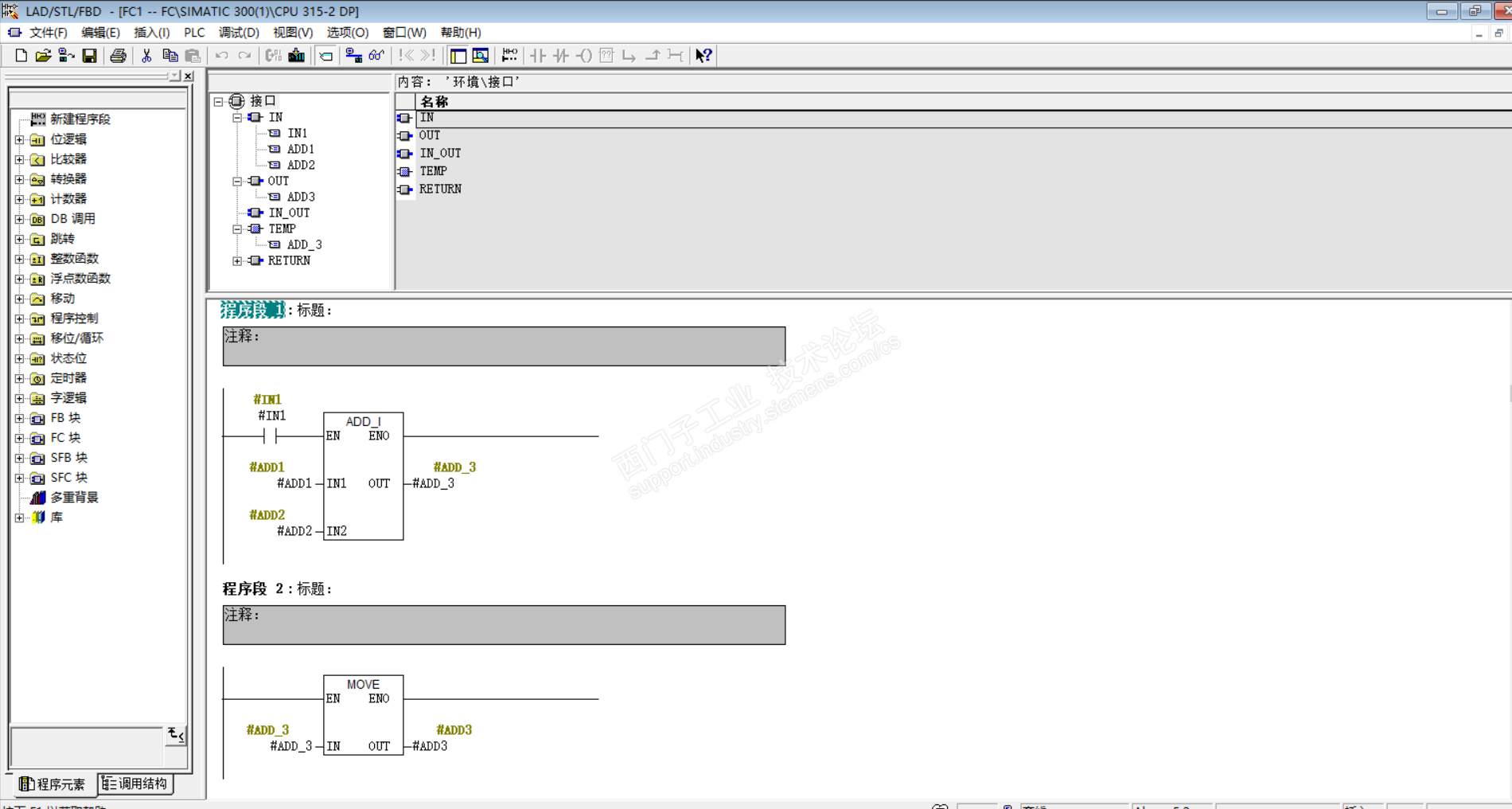Open the 视图(V) menu
Image resolution: width=1512 pixels, height=809 pixels.
coord(293,33)
